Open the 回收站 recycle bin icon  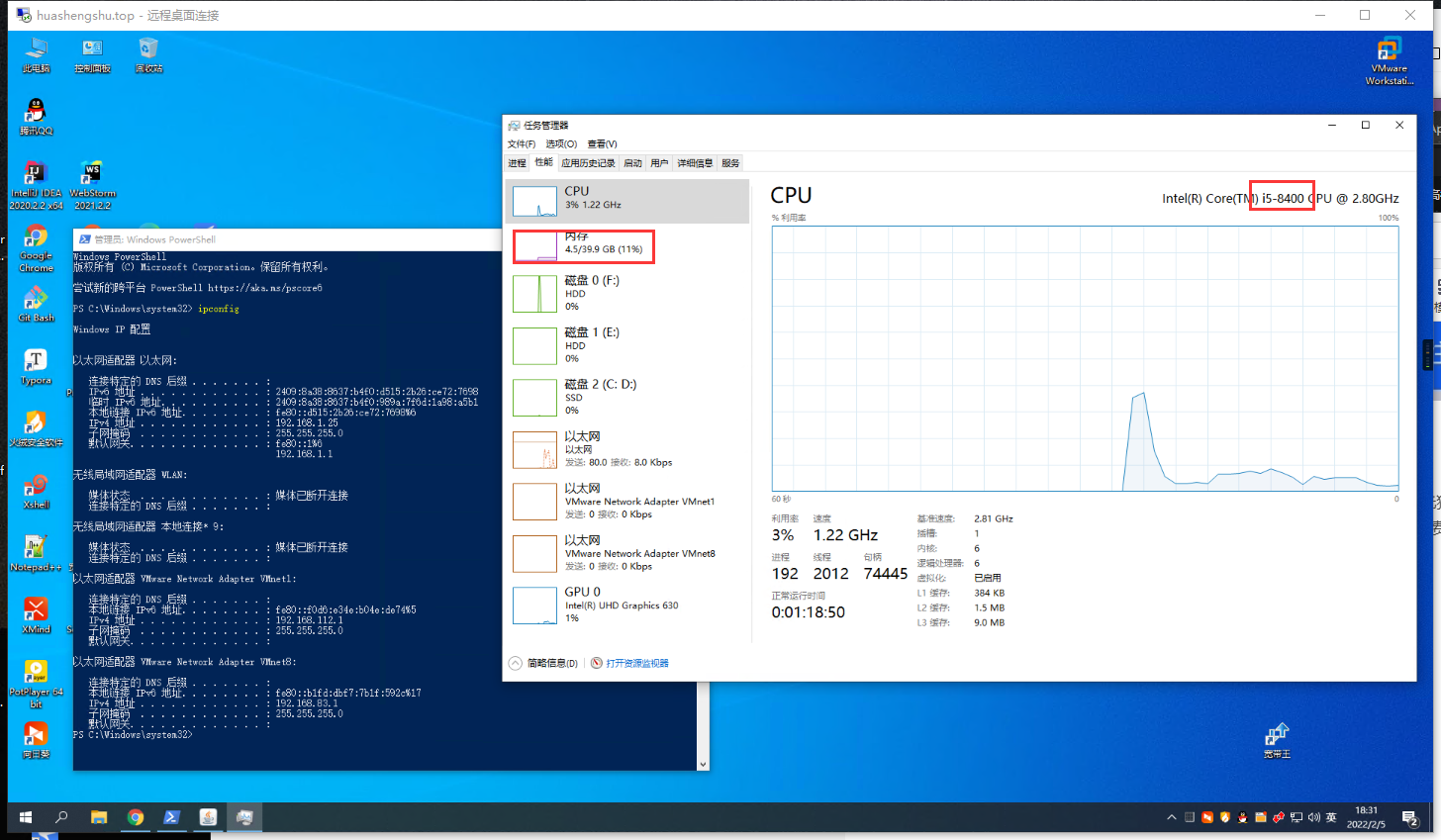coord(148,54)
